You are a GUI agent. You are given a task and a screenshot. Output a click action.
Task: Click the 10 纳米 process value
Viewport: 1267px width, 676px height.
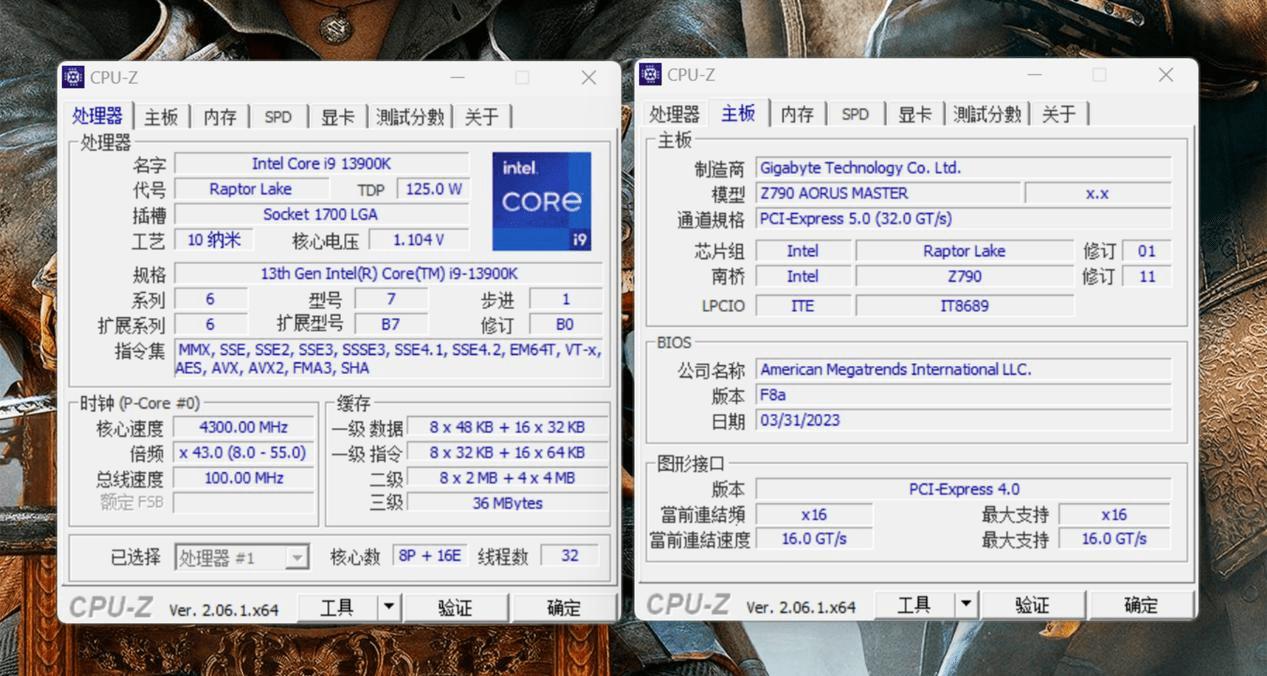click(214, 240)
